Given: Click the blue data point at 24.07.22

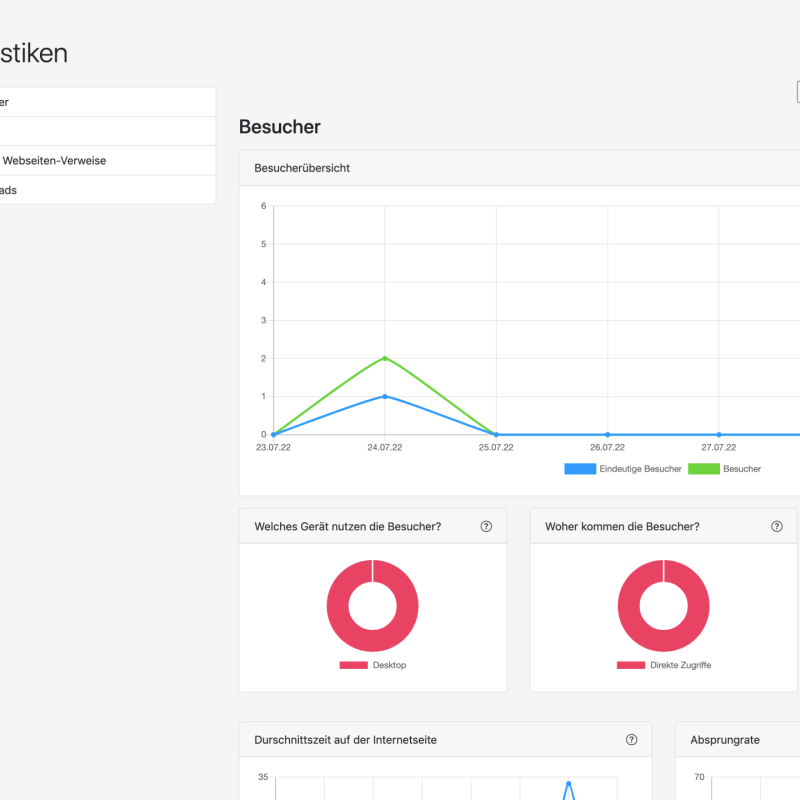Looking at the screenshot, I should pyautogui.click(x=384, y=396).
